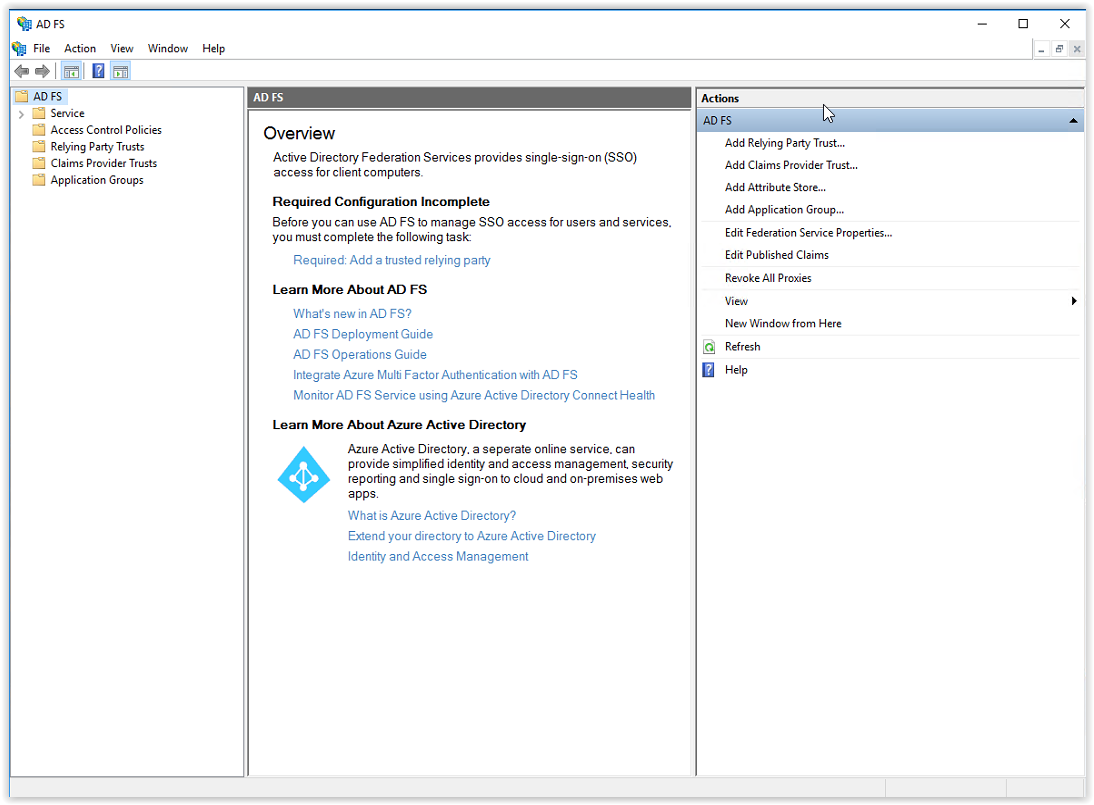The height and width of the screenshot is (805, 1094).
Task: Open the AD FS Operations Guide link
Action: click(x=360, y=354)
